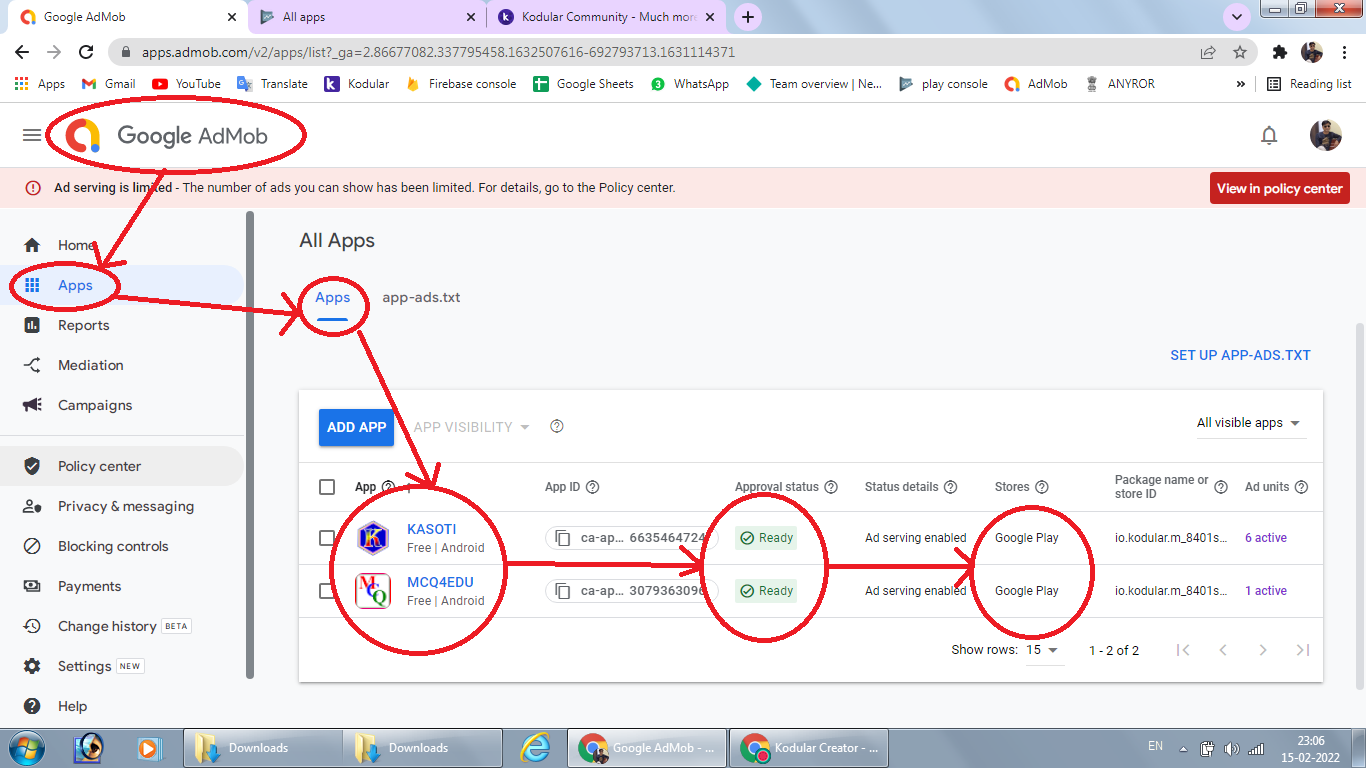Click the ADD APP button
The height and width of the screenshot is (768, 1366).
click(x=356, y=427)
